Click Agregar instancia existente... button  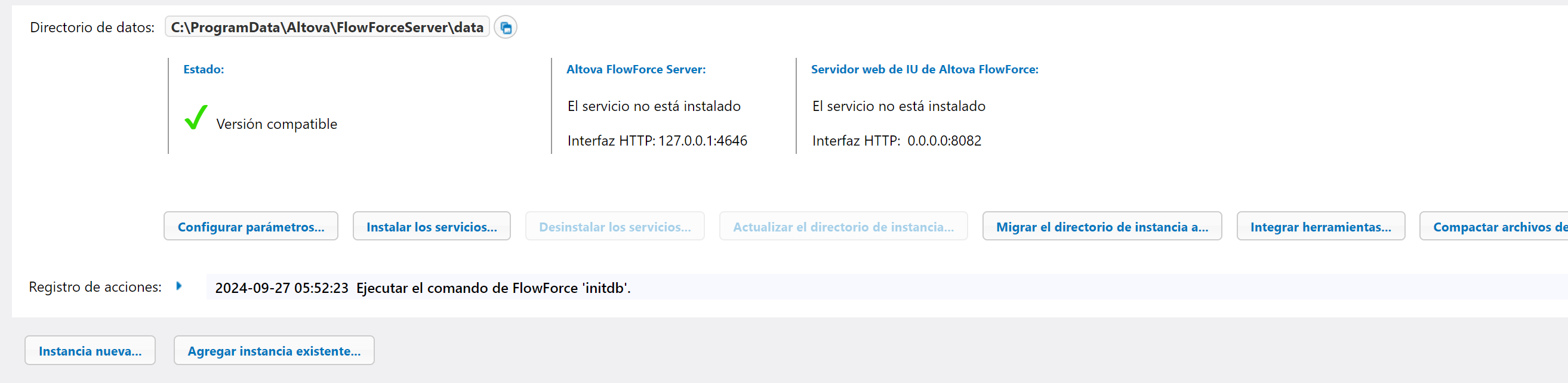pyautogui.click(x=274, y=350)
